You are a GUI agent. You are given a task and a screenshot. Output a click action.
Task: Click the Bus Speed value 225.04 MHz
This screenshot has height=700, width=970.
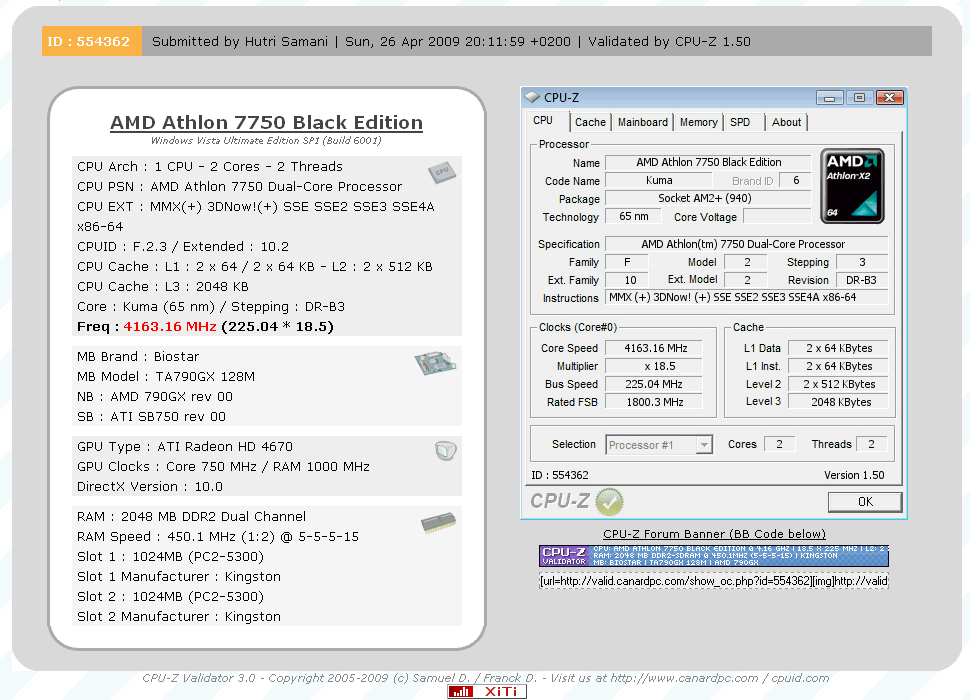pyautogui.click(x=654, y=384)
